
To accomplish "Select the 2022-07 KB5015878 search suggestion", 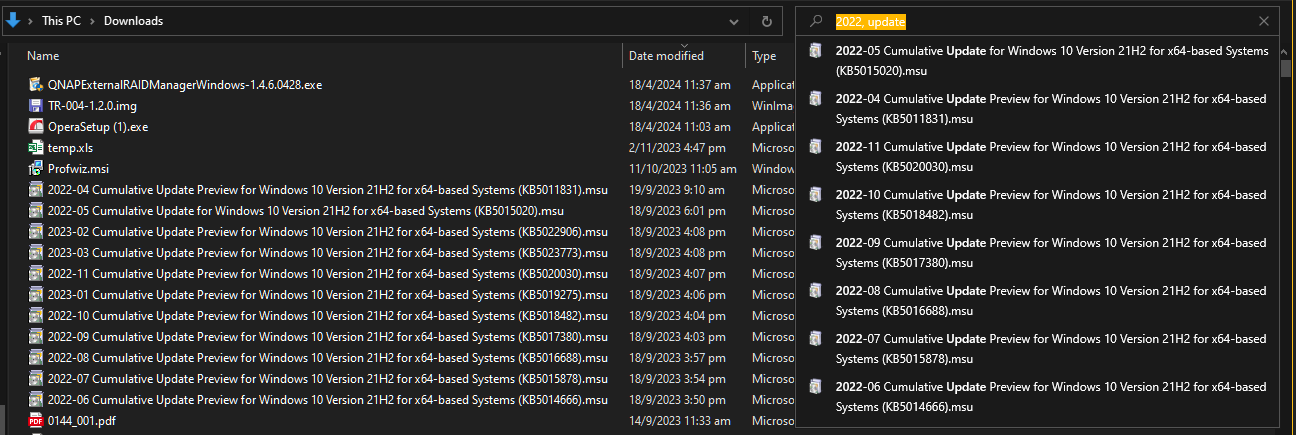I will (x=1037, y=349).
